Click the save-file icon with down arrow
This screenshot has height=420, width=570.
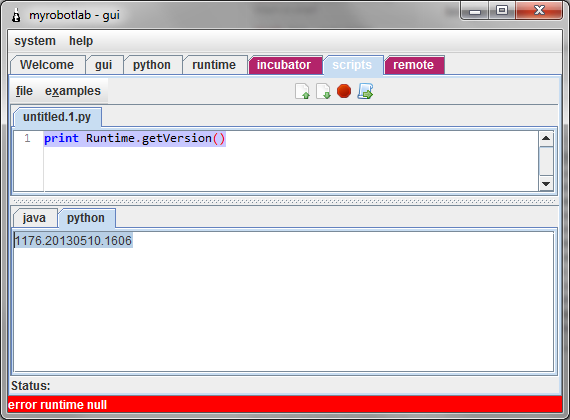pyautogui.click(x=323, y=91)
